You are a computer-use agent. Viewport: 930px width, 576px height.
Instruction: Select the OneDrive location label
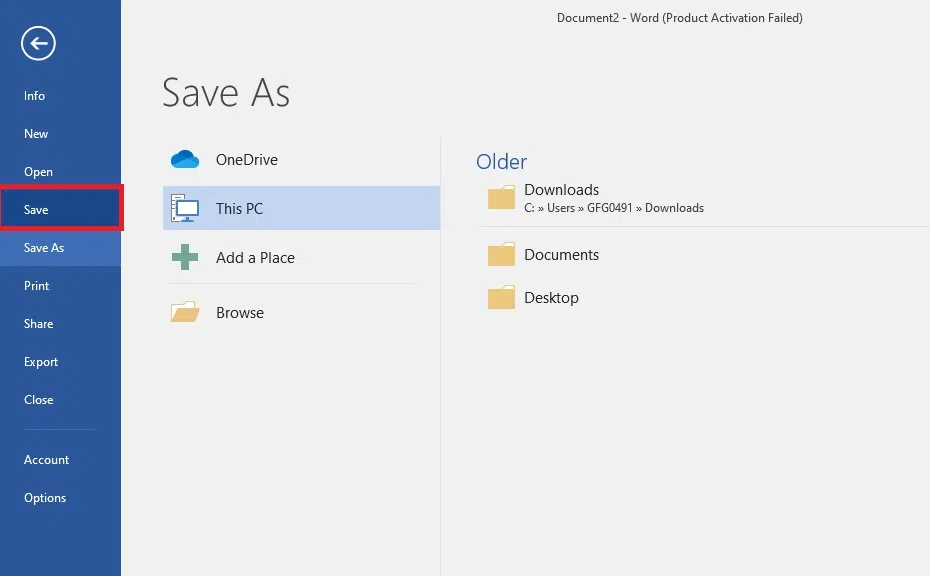point(247,160)
